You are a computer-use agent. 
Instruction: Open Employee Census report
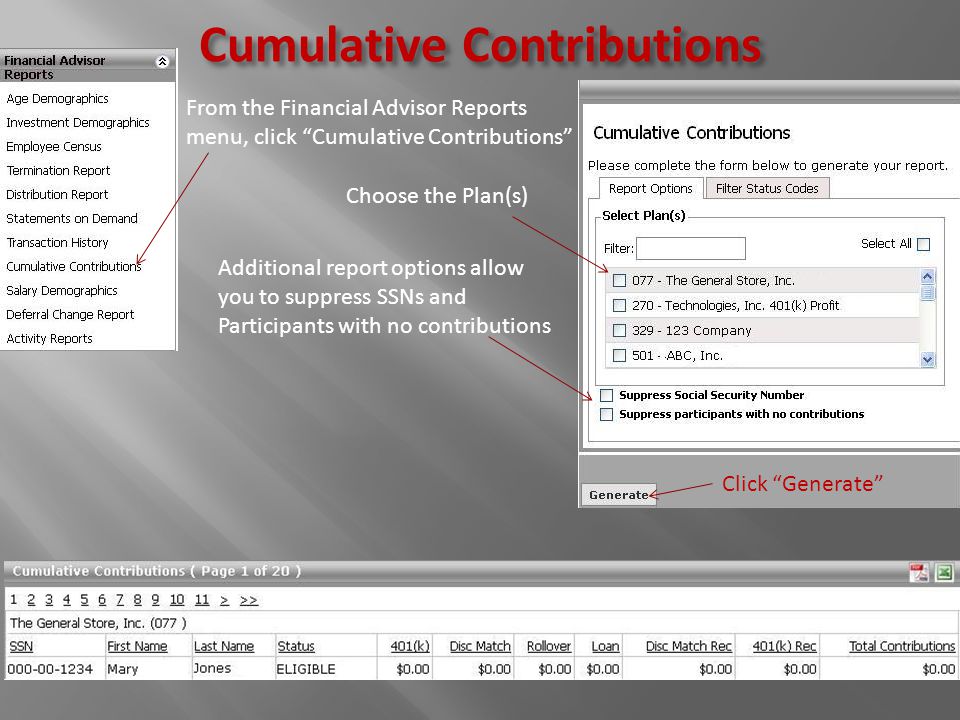click(x=54, y=147)
